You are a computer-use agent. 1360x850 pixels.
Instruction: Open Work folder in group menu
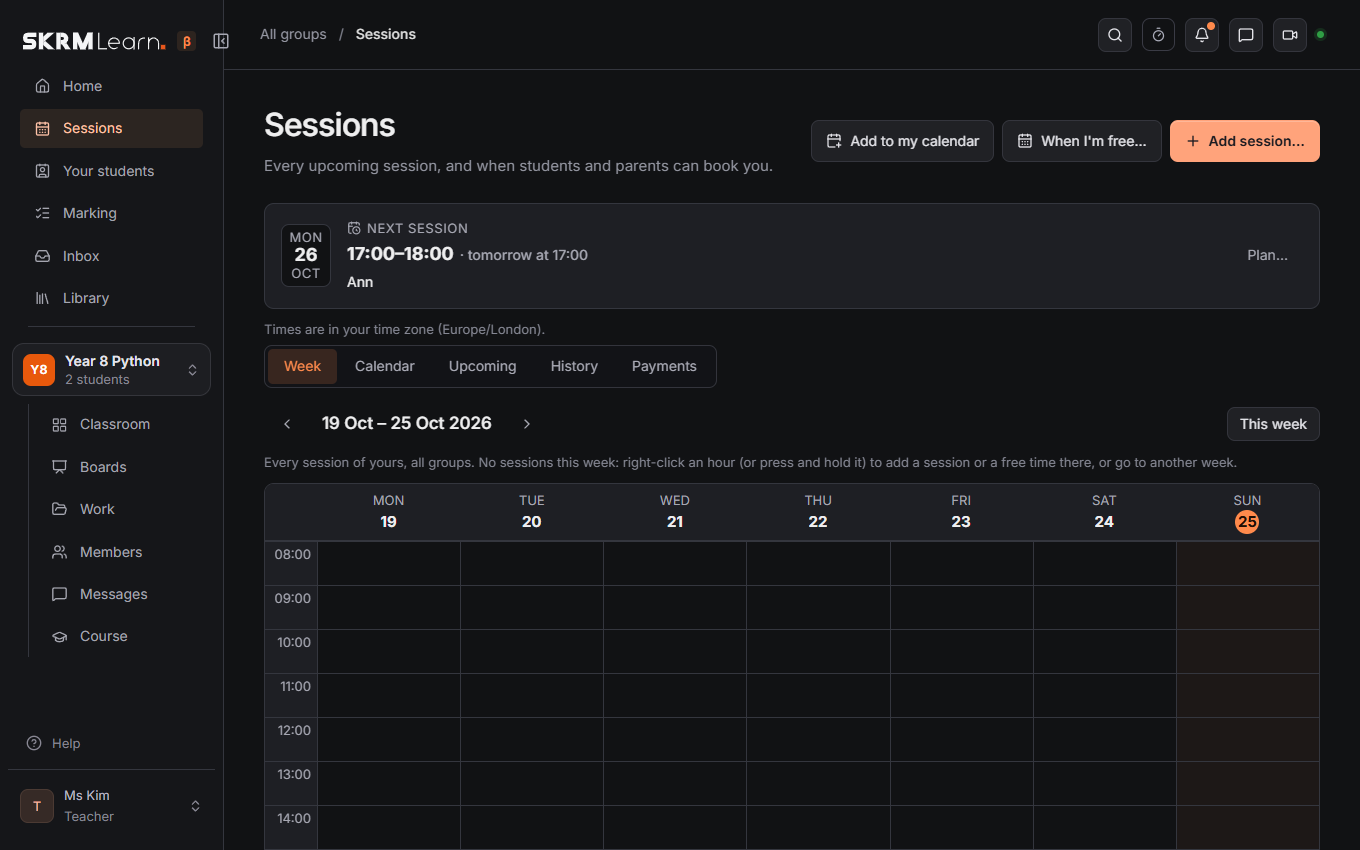click(124, 509)
